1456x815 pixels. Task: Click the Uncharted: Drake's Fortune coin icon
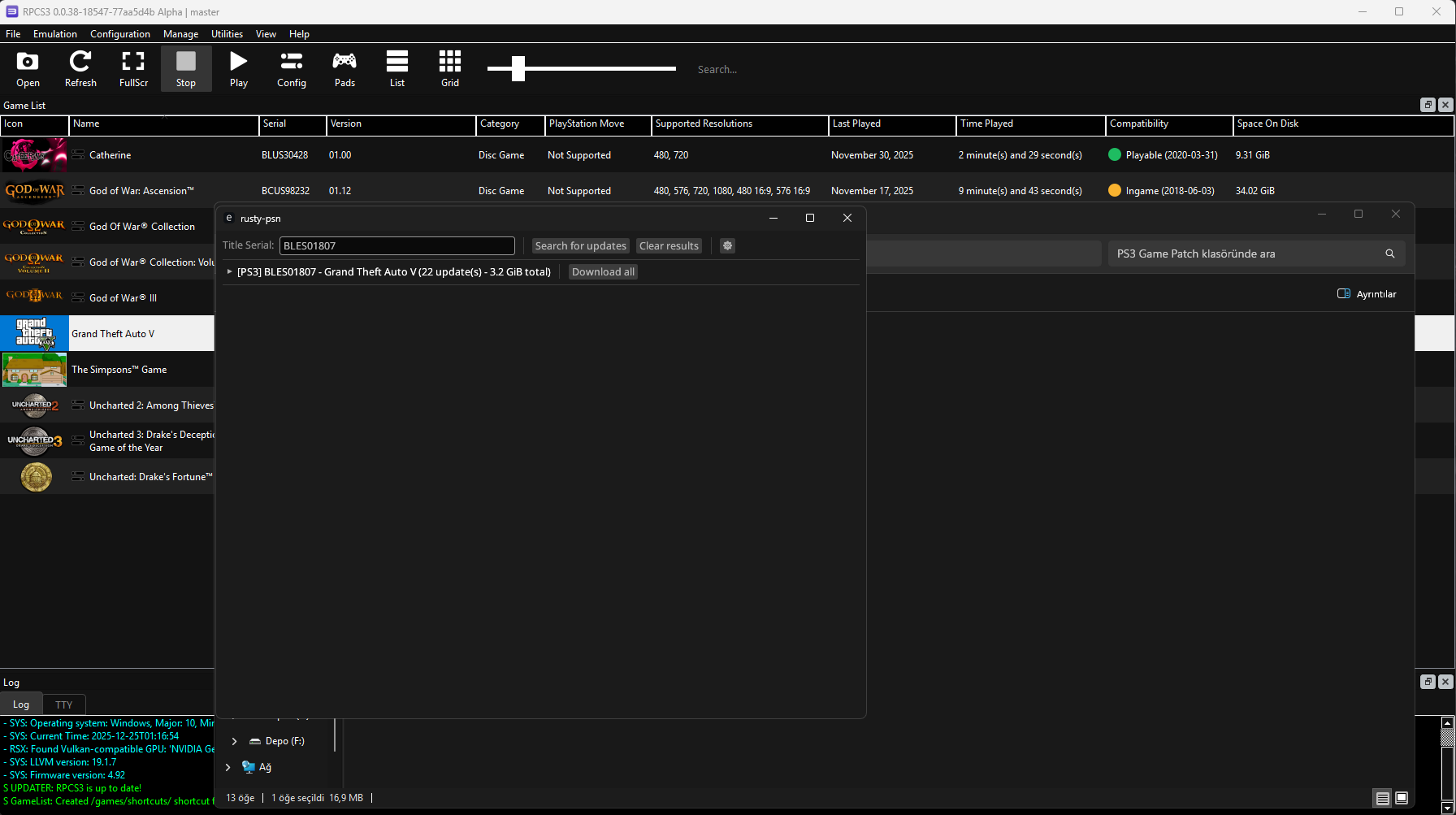(36, 477)
